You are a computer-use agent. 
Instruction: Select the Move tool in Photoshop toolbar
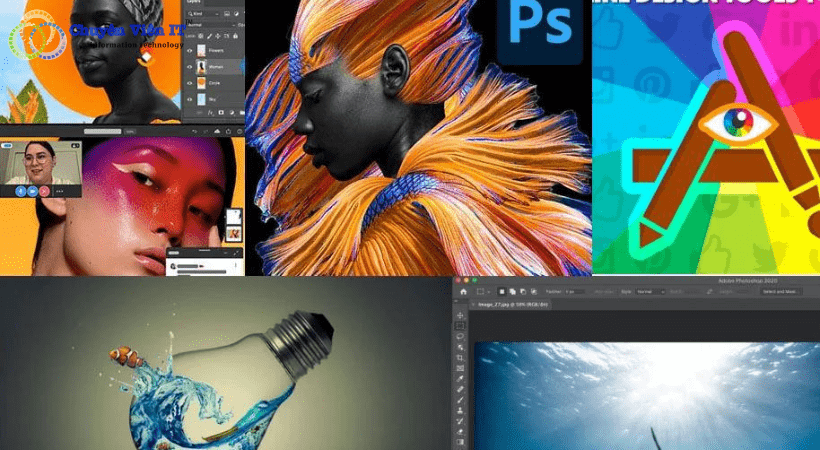pos(460,316)
